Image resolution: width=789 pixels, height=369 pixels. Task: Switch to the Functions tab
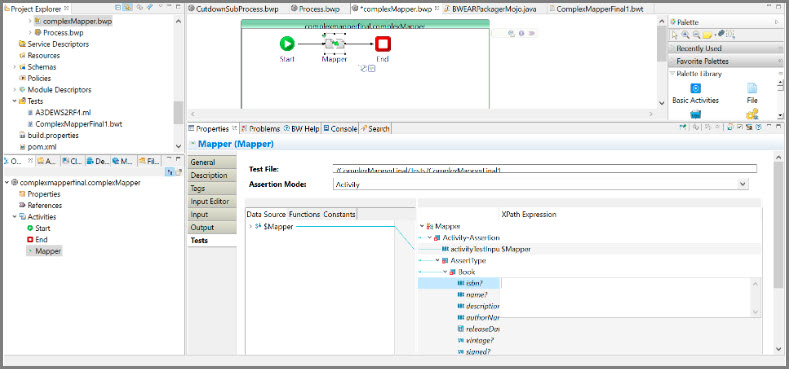tap(304, 214)
